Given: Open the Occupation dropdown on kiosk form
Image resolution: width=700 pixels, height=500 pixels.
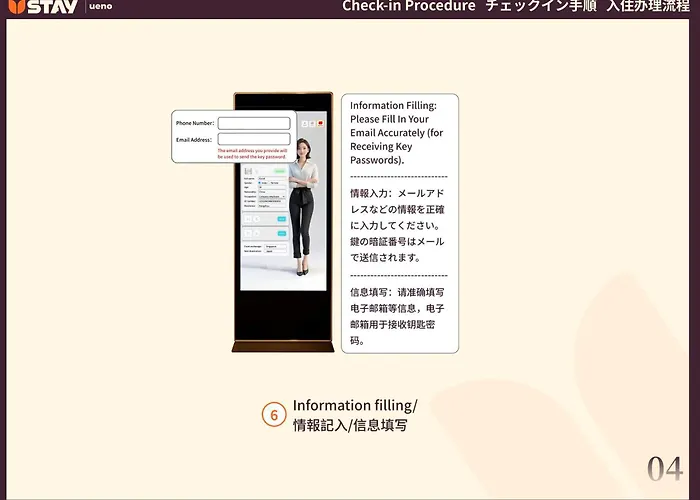Looking at the screenshot, I should tap(272, 197).
